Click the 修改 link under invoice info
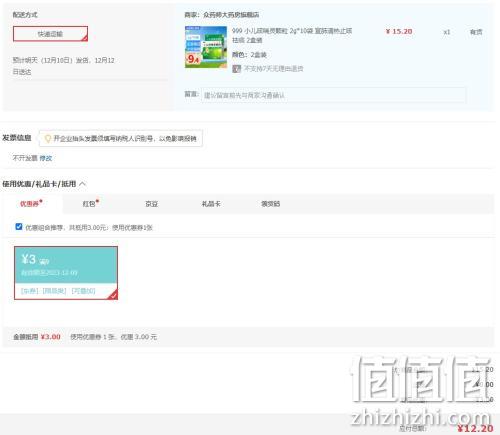This screenshot has height=435, width=500. 46,158
